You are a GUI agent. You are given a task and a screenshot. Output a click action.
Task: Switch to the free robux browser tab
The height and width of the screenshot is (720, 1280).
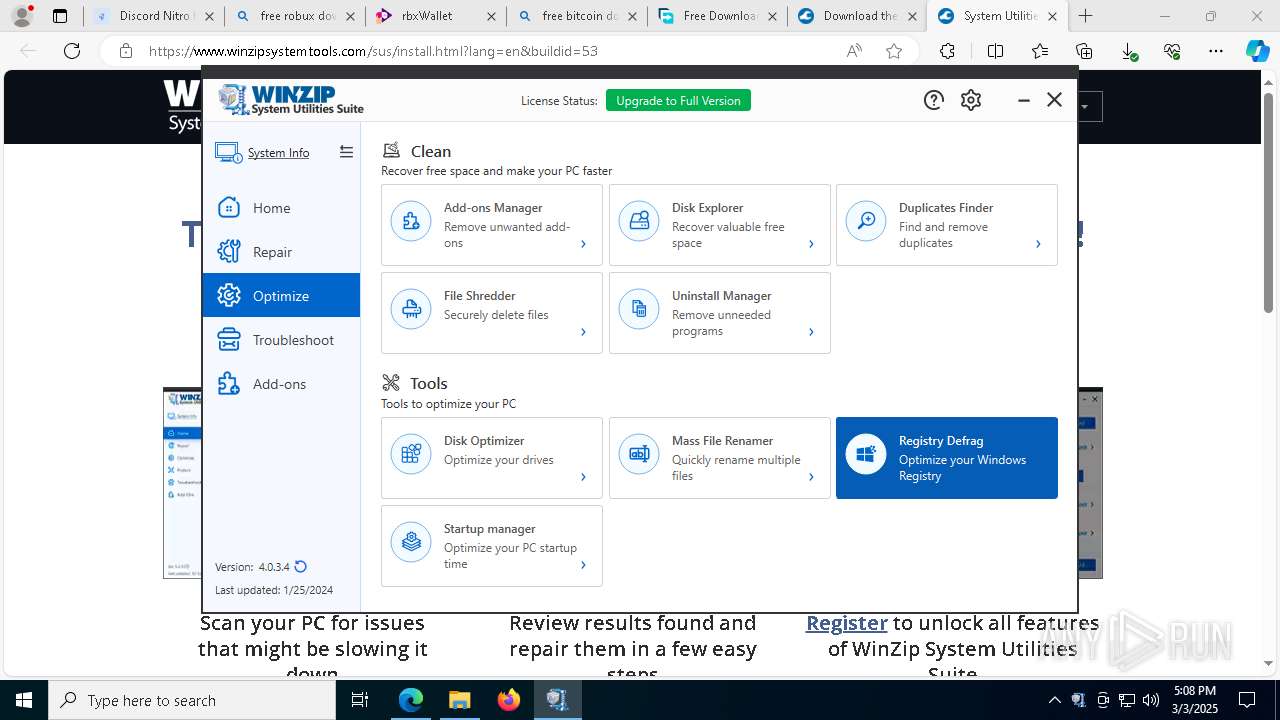click(294, 16)
